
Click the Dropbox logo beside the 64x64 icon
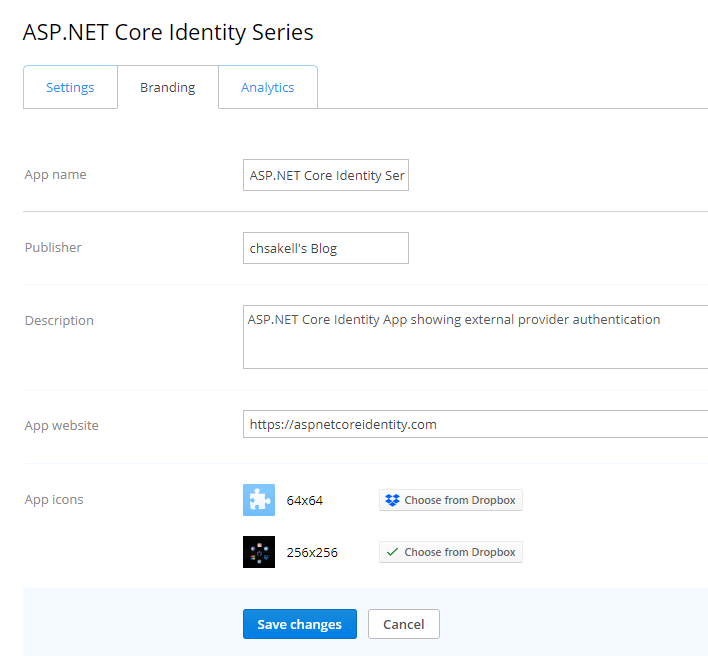(x=393, y=500)
